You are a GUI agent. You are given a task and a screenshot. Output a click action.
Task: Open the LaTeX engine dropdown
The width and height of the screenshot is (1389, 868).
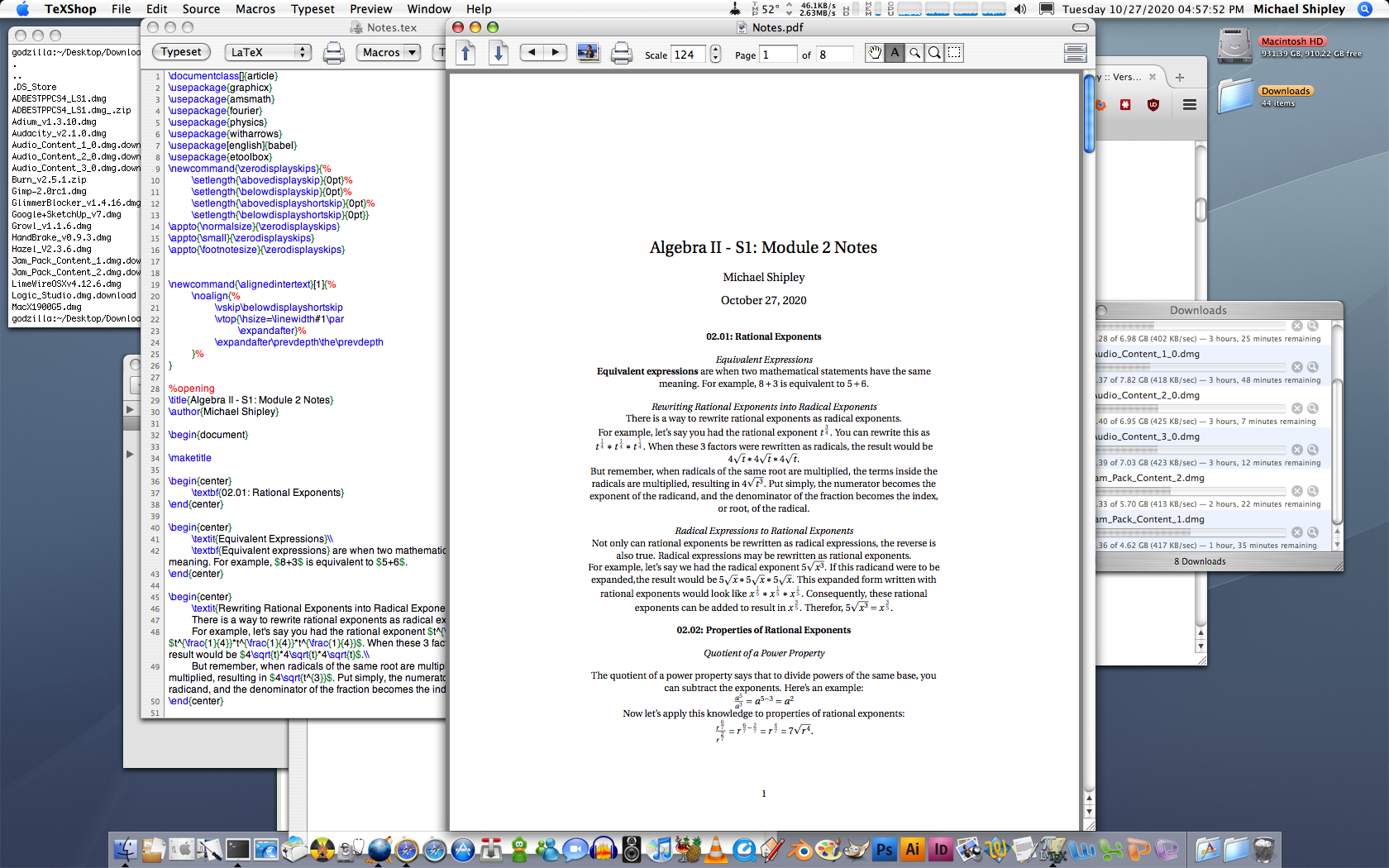[x=267, y=52]
